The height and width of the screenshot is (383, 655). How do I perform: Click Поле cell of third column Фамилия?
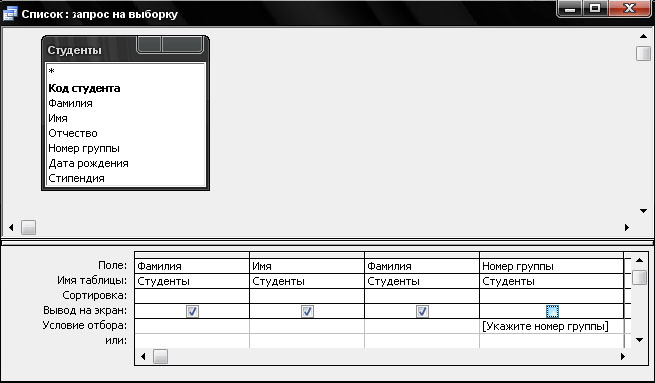click(x=422, y=266)
